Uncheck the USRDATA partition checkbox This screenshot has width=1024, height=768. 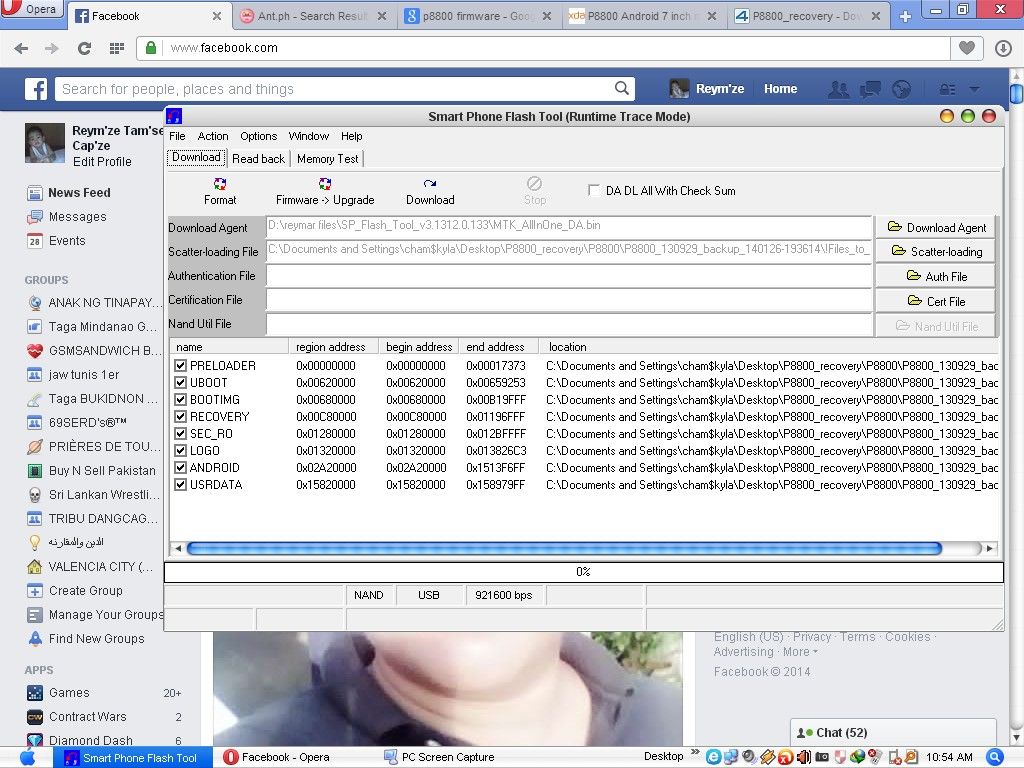click(181, 485)
